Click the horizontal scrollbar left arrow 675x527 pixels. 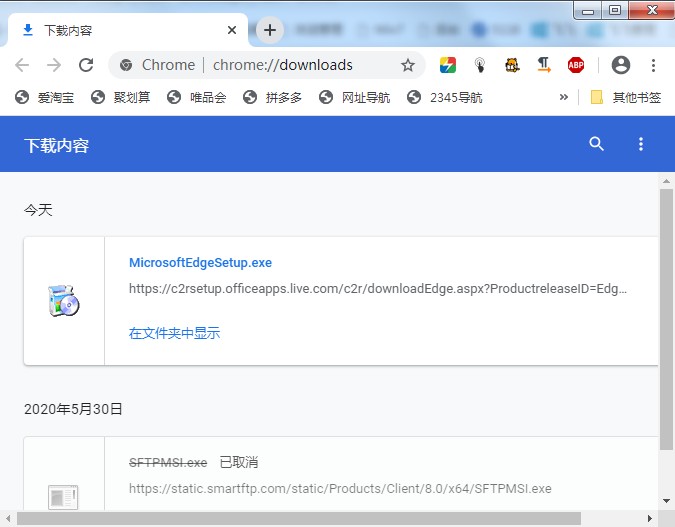[x=8, y=519]
